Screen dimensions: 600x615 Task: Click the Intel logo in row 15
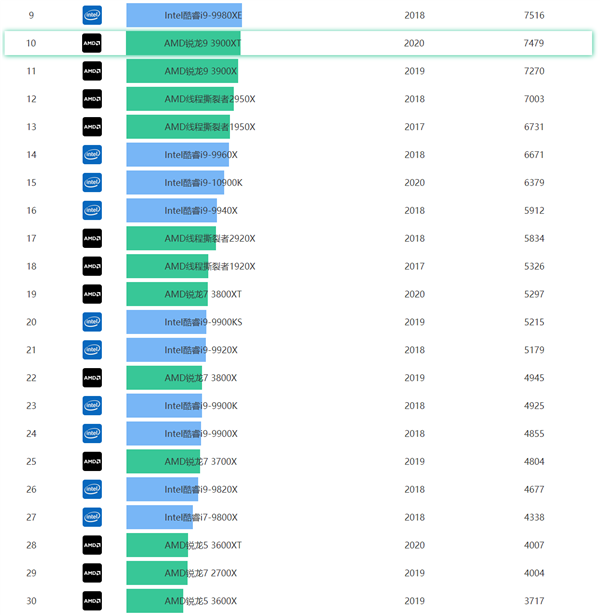(x=92, y=183)
